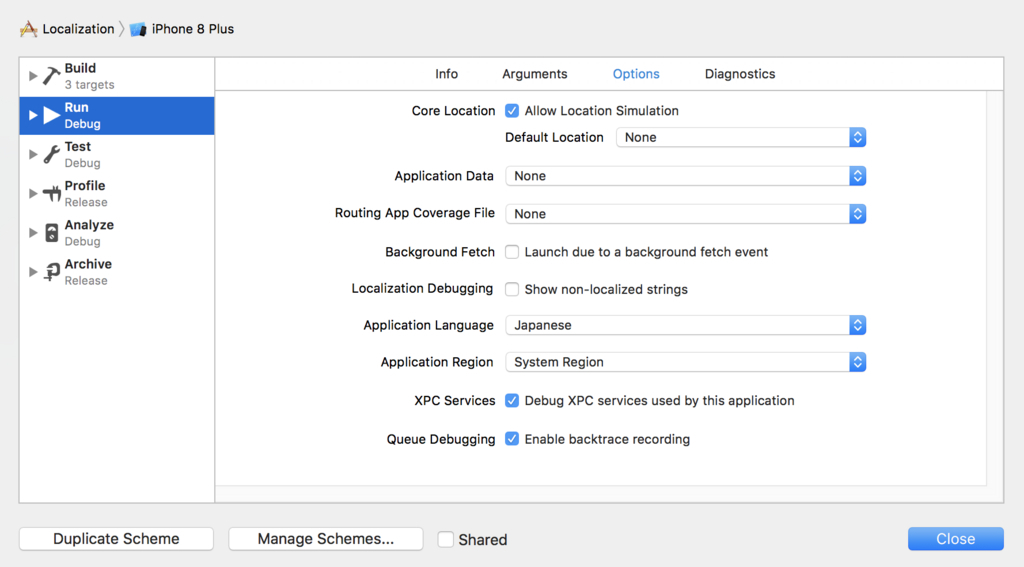1024x567 pixels.
Task: Select the Options tab
Action: (x=636, y=74)
